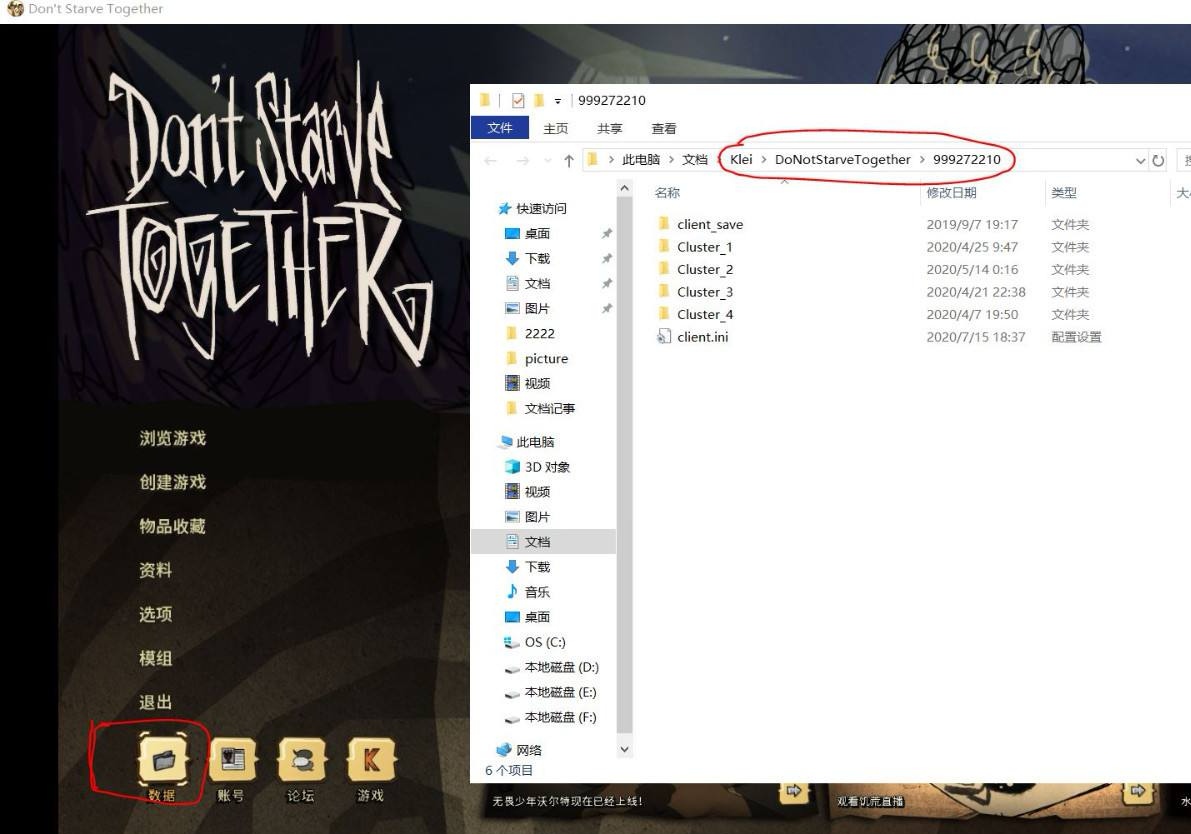This screenshot has height=834, width=1191.
Task: Click Klei in the address path
Action: click(741, 160)
